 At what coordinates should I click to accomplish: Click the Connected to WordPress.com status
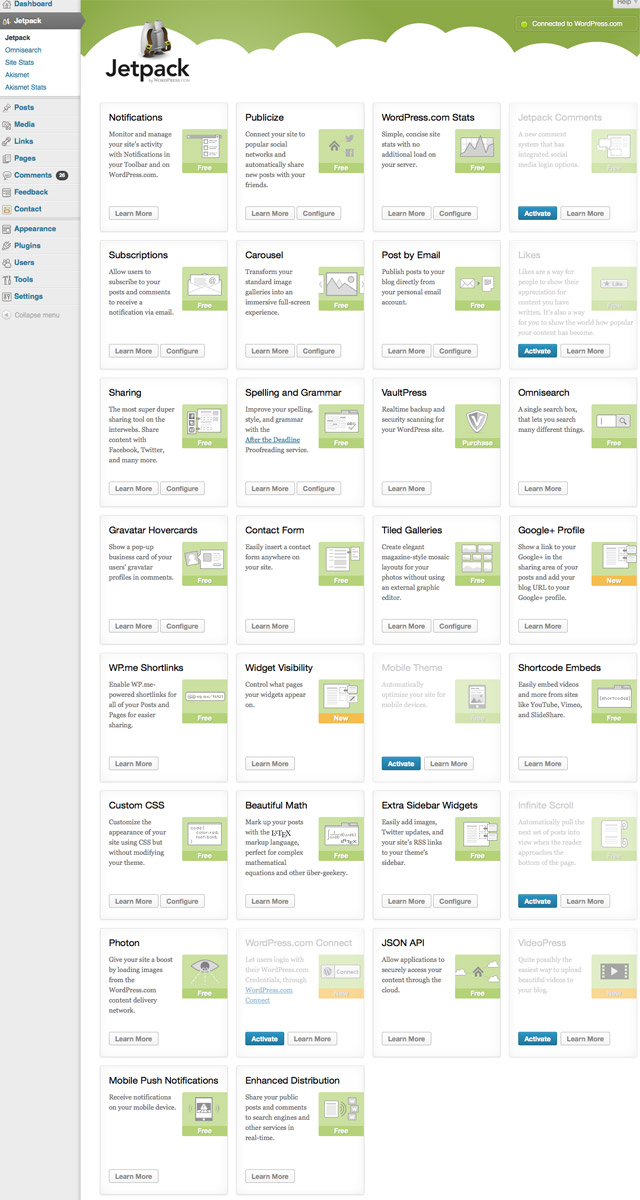pyautogui.click(x=573, y=23)
